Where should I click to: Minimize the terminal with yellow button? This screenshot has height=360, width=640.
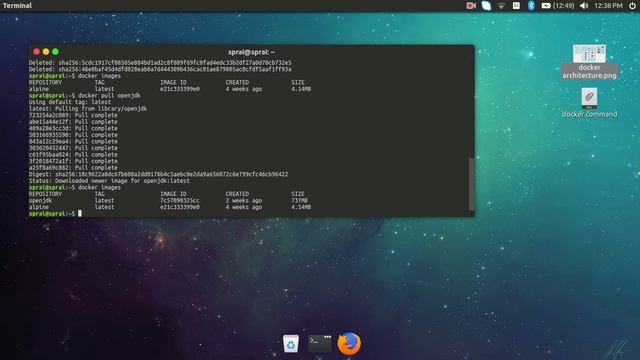[46, 52]
